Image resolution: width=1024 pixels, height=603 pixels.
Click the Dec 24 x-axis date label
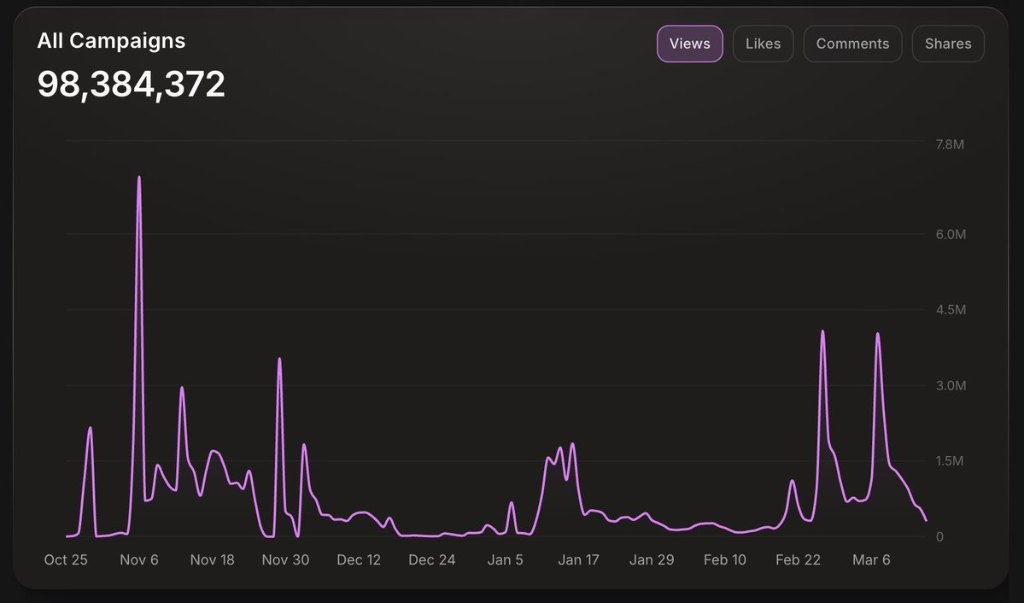[432, 560]
